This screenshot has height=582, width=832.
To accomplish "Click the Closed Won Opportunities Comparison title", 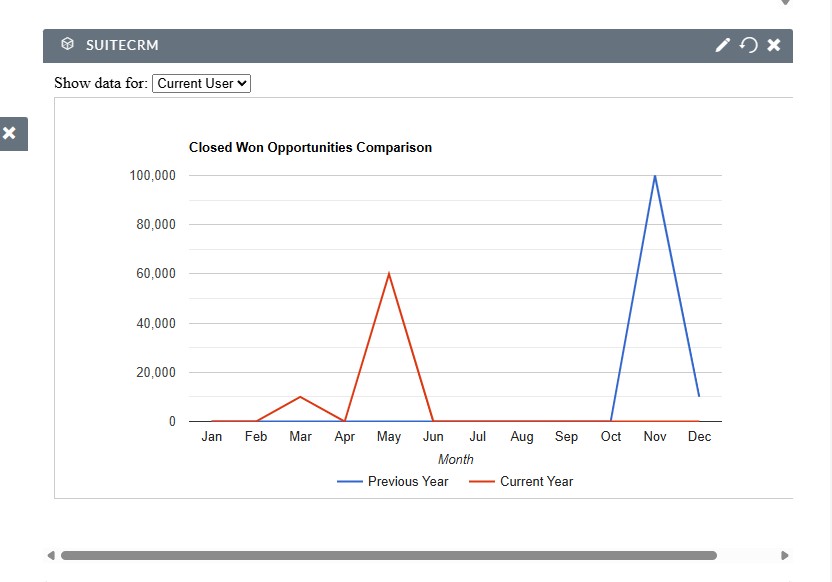I will 310,147.
